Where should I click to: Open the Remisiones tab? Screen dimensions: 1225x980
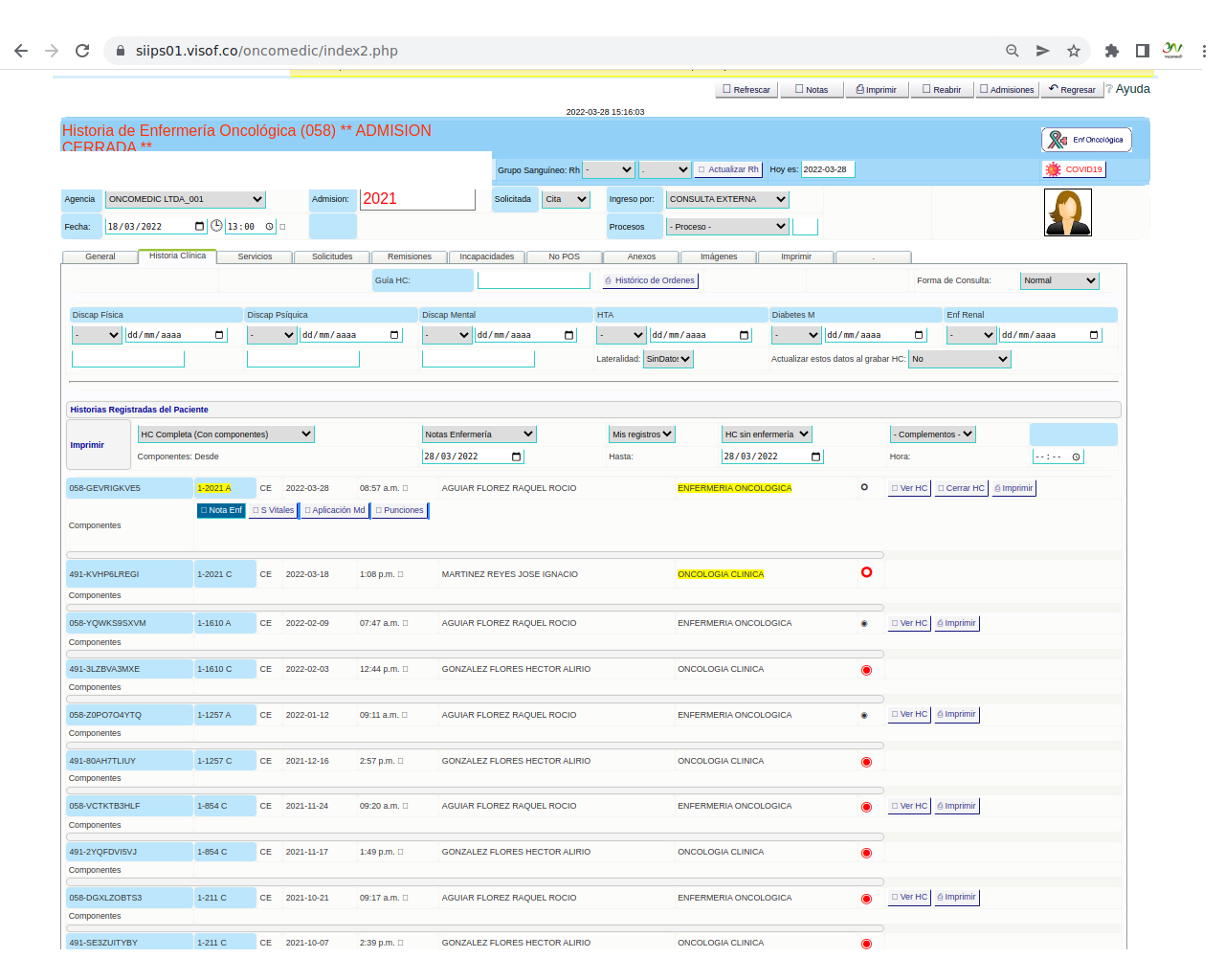(x=410, y=256)
